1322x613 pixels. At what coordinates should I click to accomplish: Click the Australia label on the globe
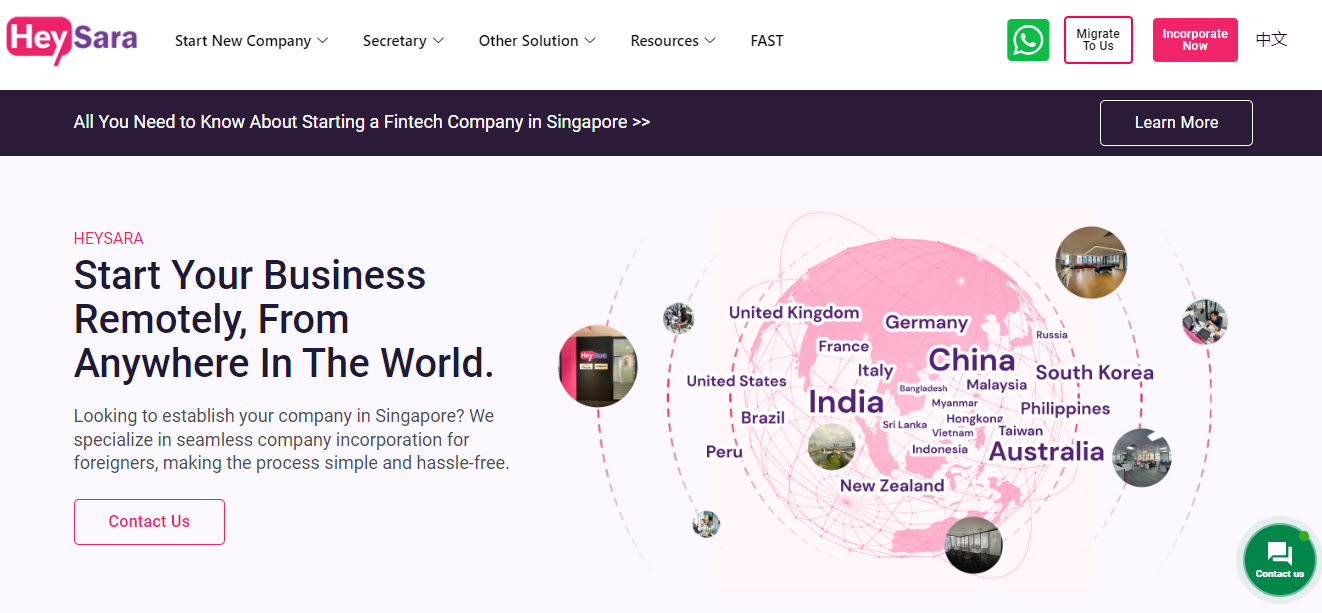tap(1046, 451)
